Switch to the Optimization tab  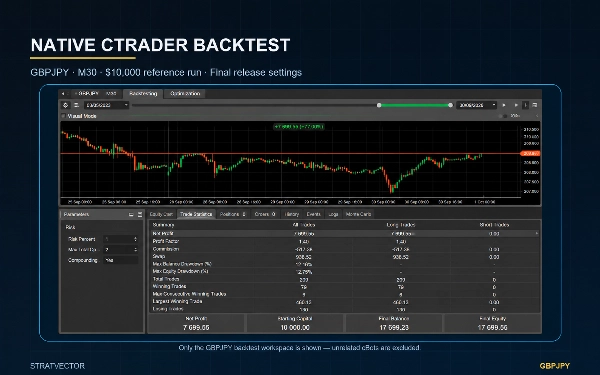coord(185,93)
